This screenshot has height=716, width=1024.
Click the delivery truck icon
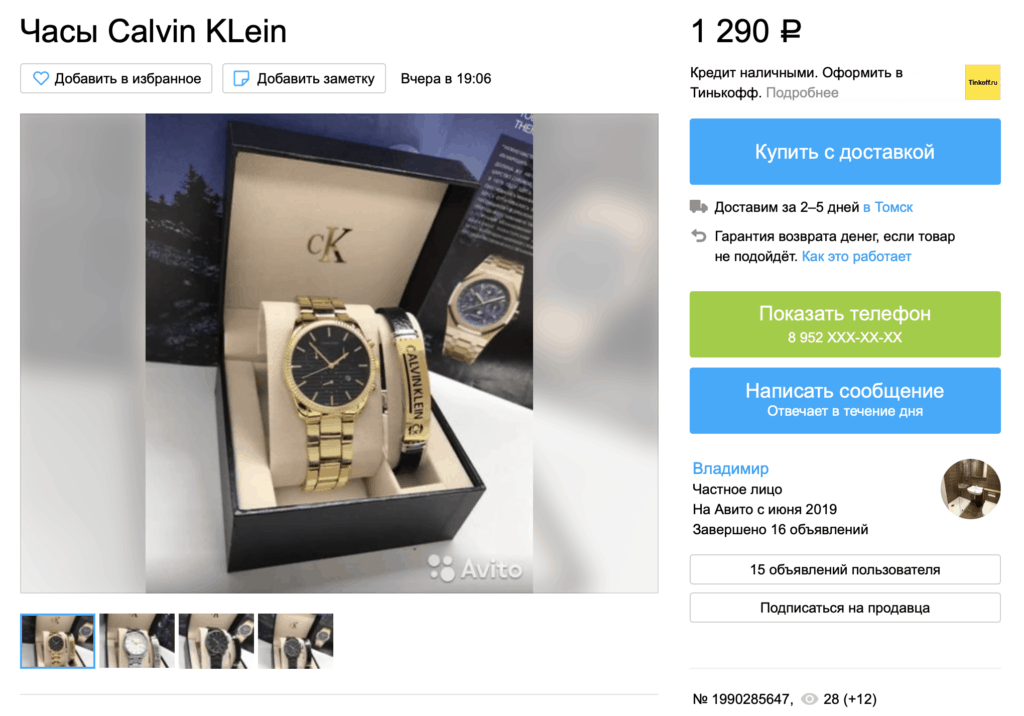[x=698, y=207]
